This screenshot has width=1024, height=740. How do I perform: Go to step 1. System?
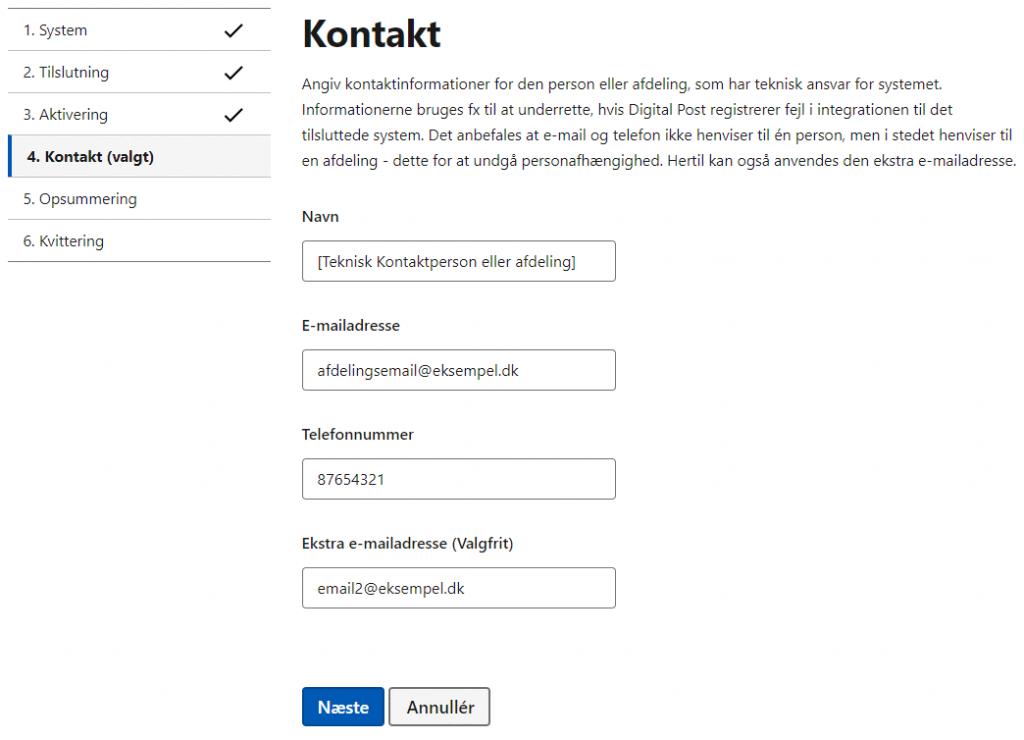pyautogui.click(x=139, y=30)
